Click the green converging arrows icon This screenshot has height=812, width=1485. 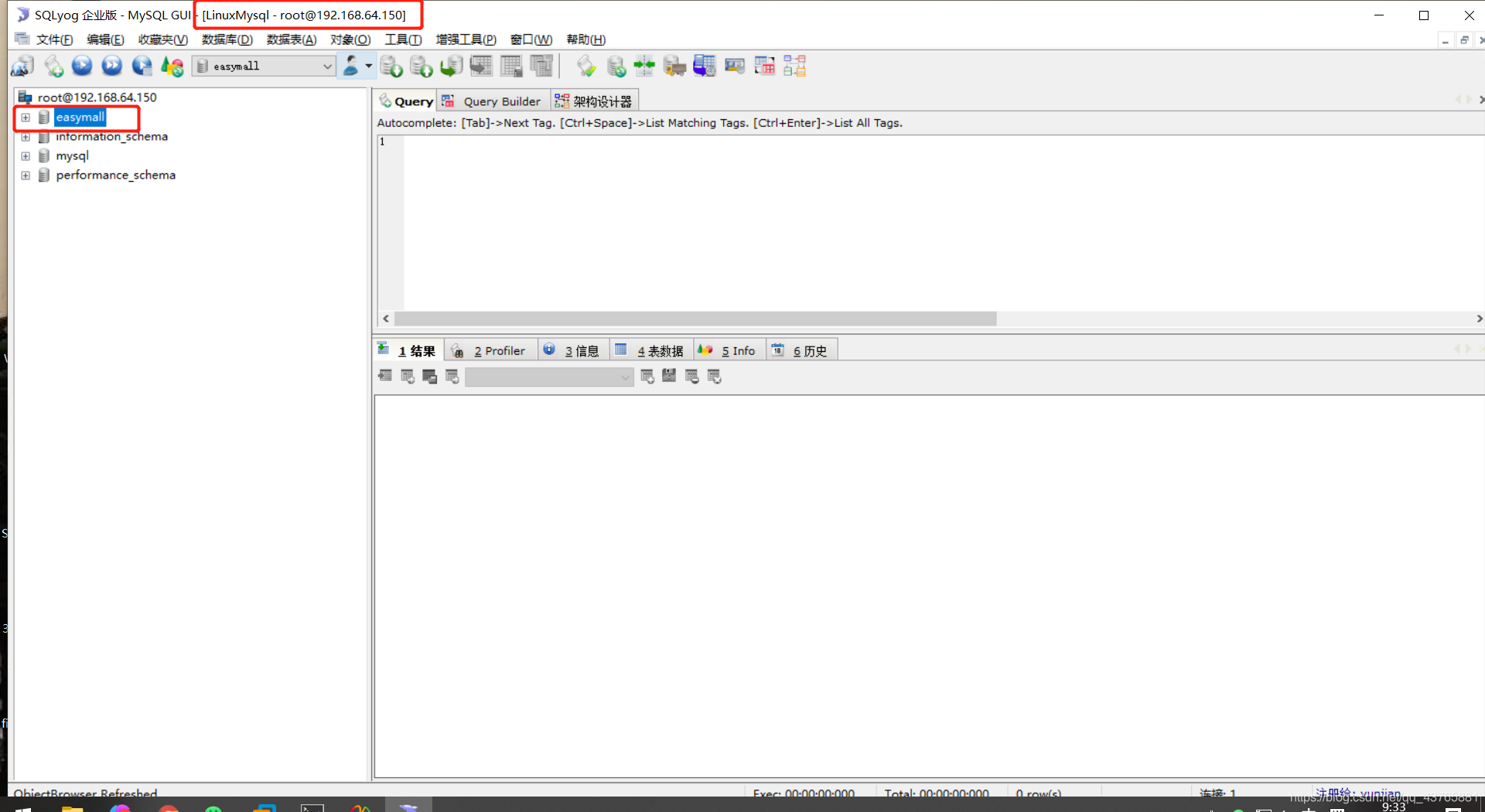point(644,67)
